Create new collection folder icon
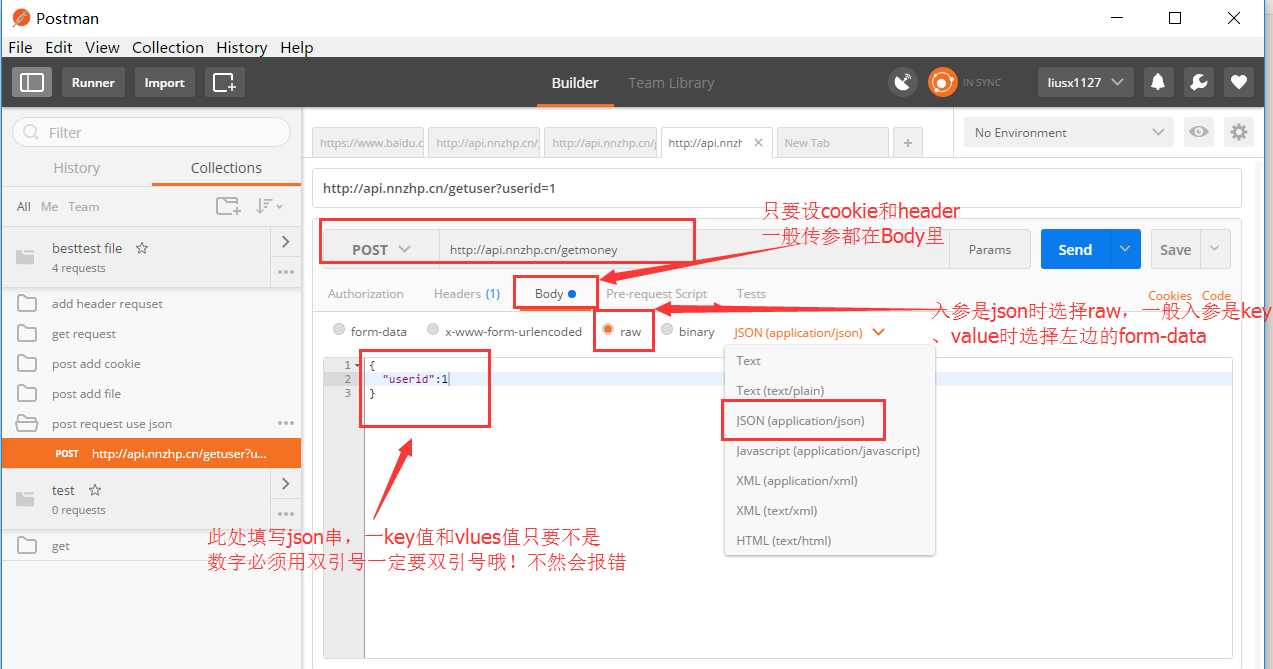This screenshot has height=669, width=1273. [228, 206]
